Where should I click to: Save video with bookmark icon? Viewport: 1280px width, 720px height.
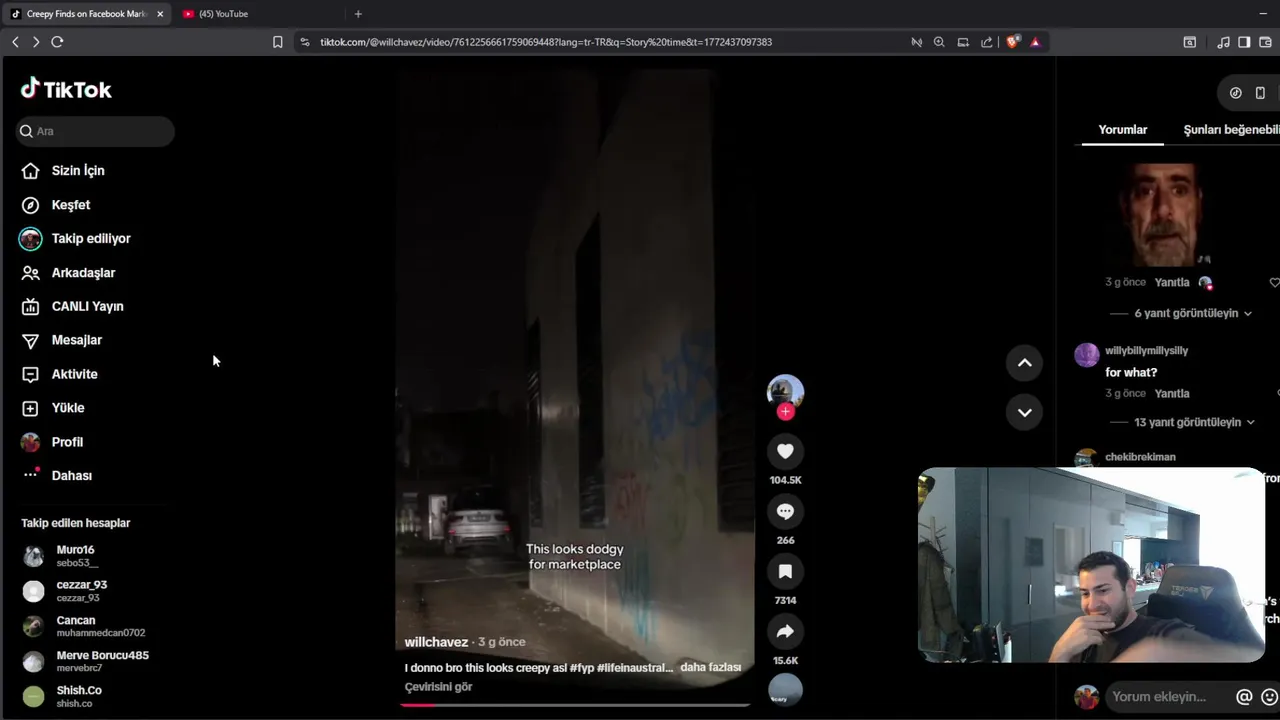pyautogui.click(x=785, y=571)
